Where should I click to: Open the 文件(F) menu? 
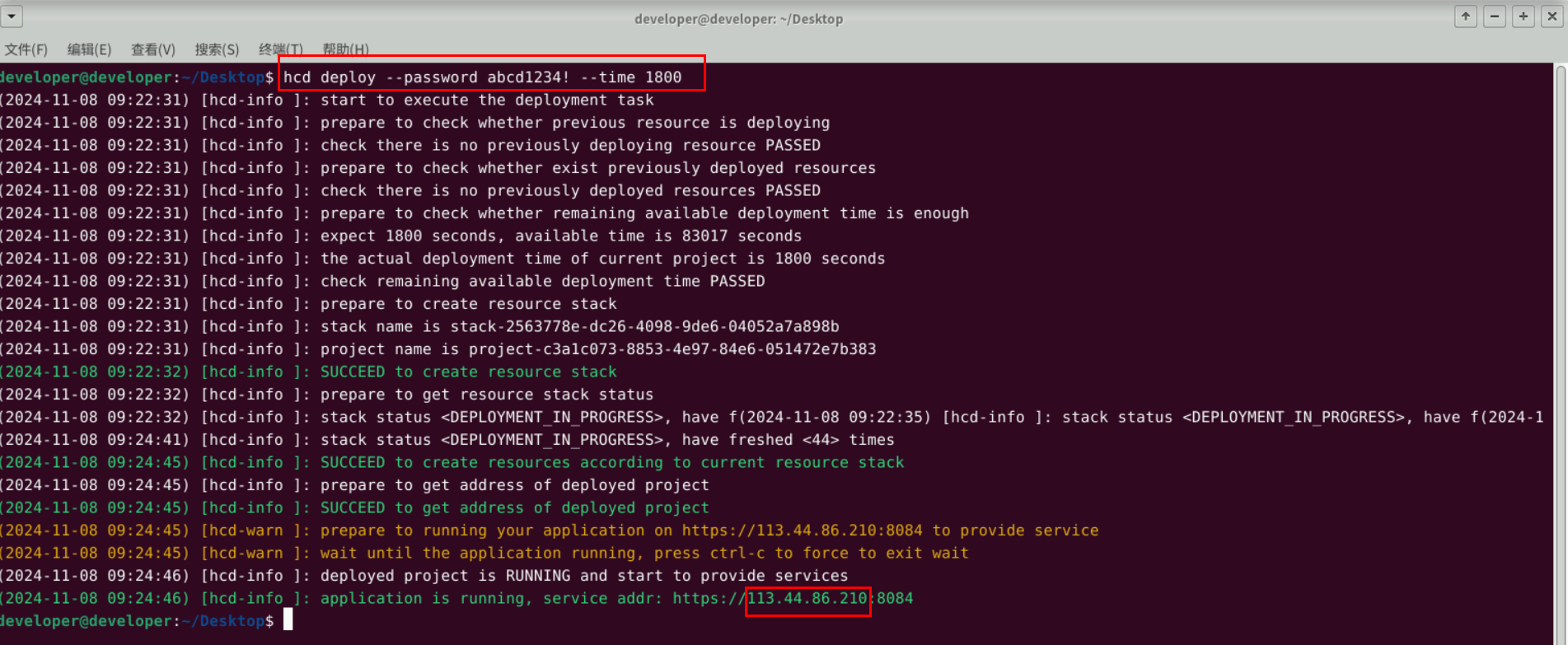click(x=26, y=49)
